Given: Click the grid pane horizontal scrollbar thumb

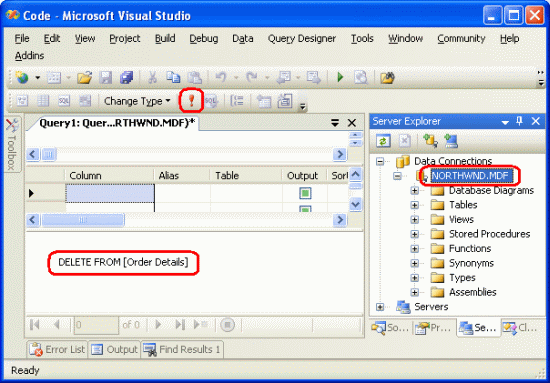Looking at the screenshot, I should click(x=83, y=220).
